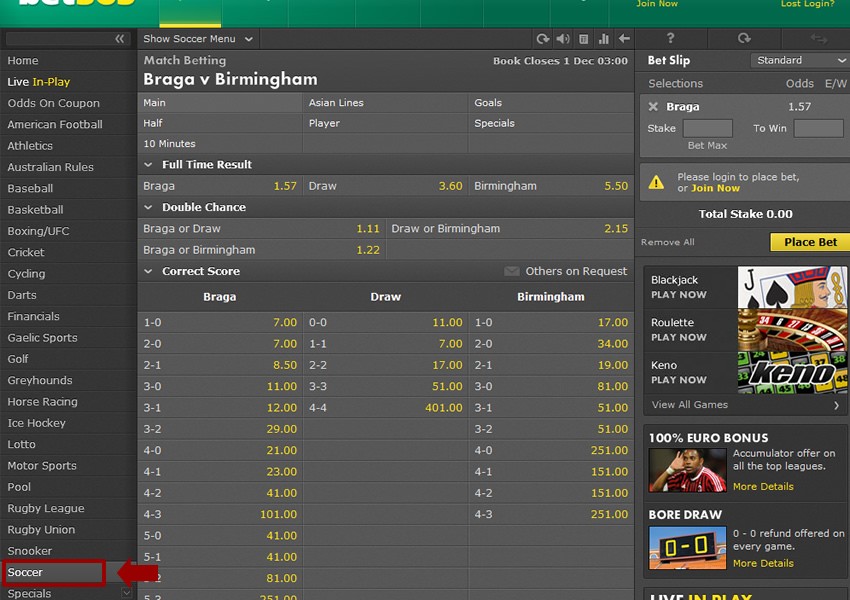Select Draw full time result at 3.60
850x600 pixels.
385,186
